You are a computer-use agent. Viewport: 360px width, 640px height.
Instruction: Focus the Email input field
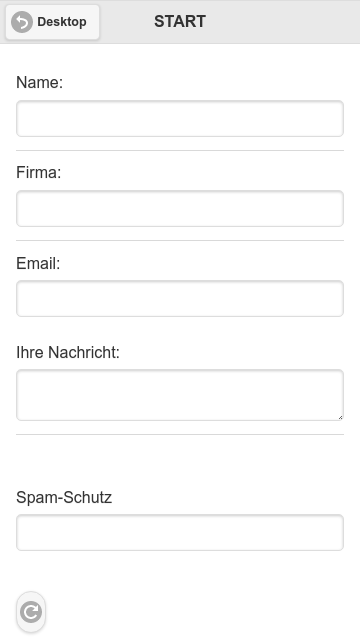[180, 298]
